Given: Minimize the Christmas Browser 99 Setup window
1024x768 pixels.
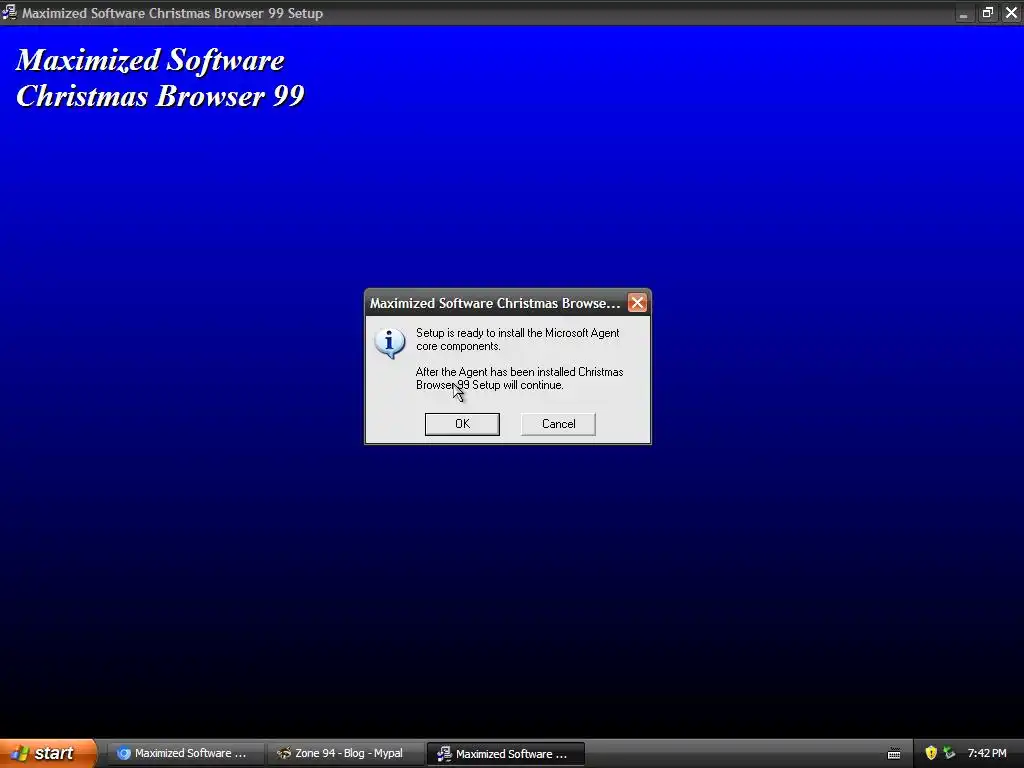Looking at the screenshot, I should coord(963,13).
